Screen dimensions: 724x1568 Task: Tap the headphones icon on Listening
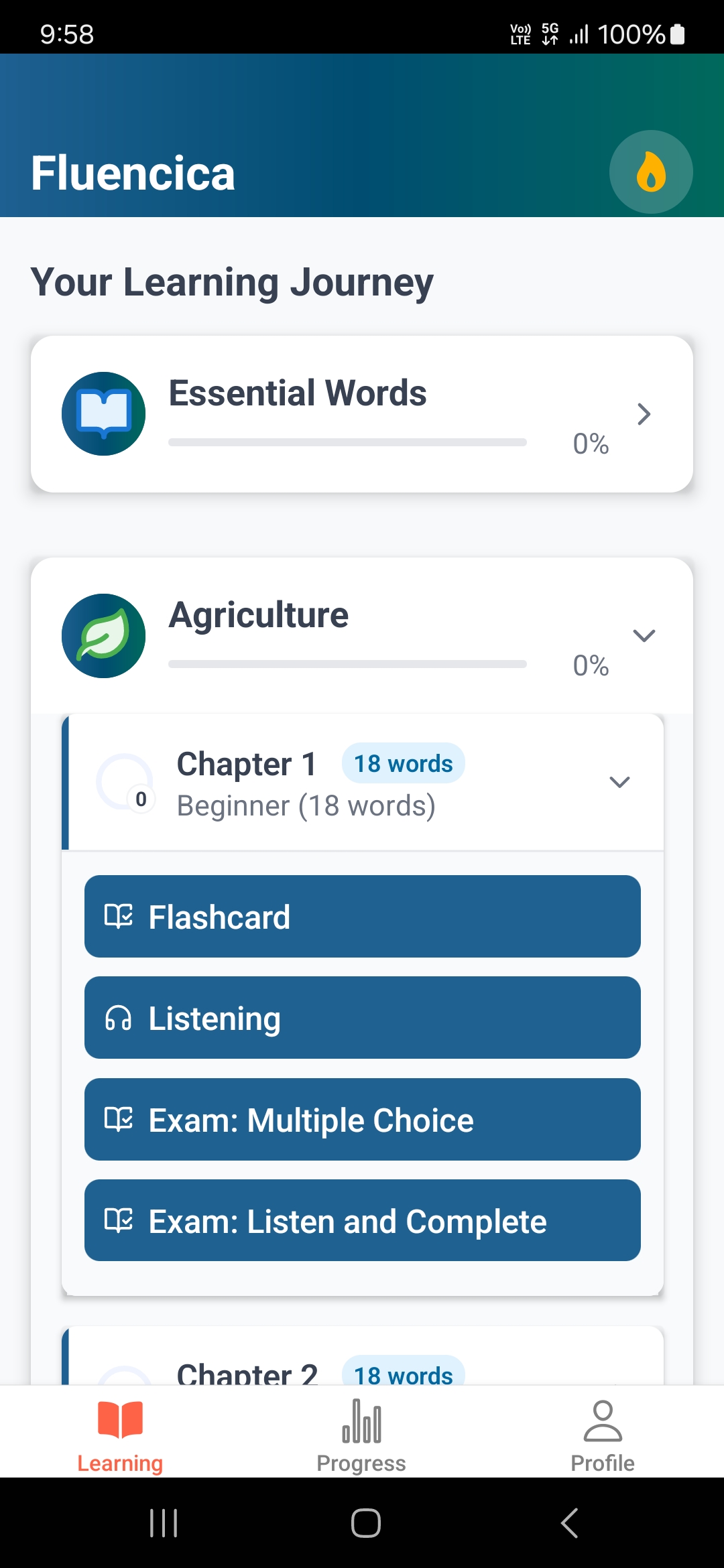pos(118,1018)
